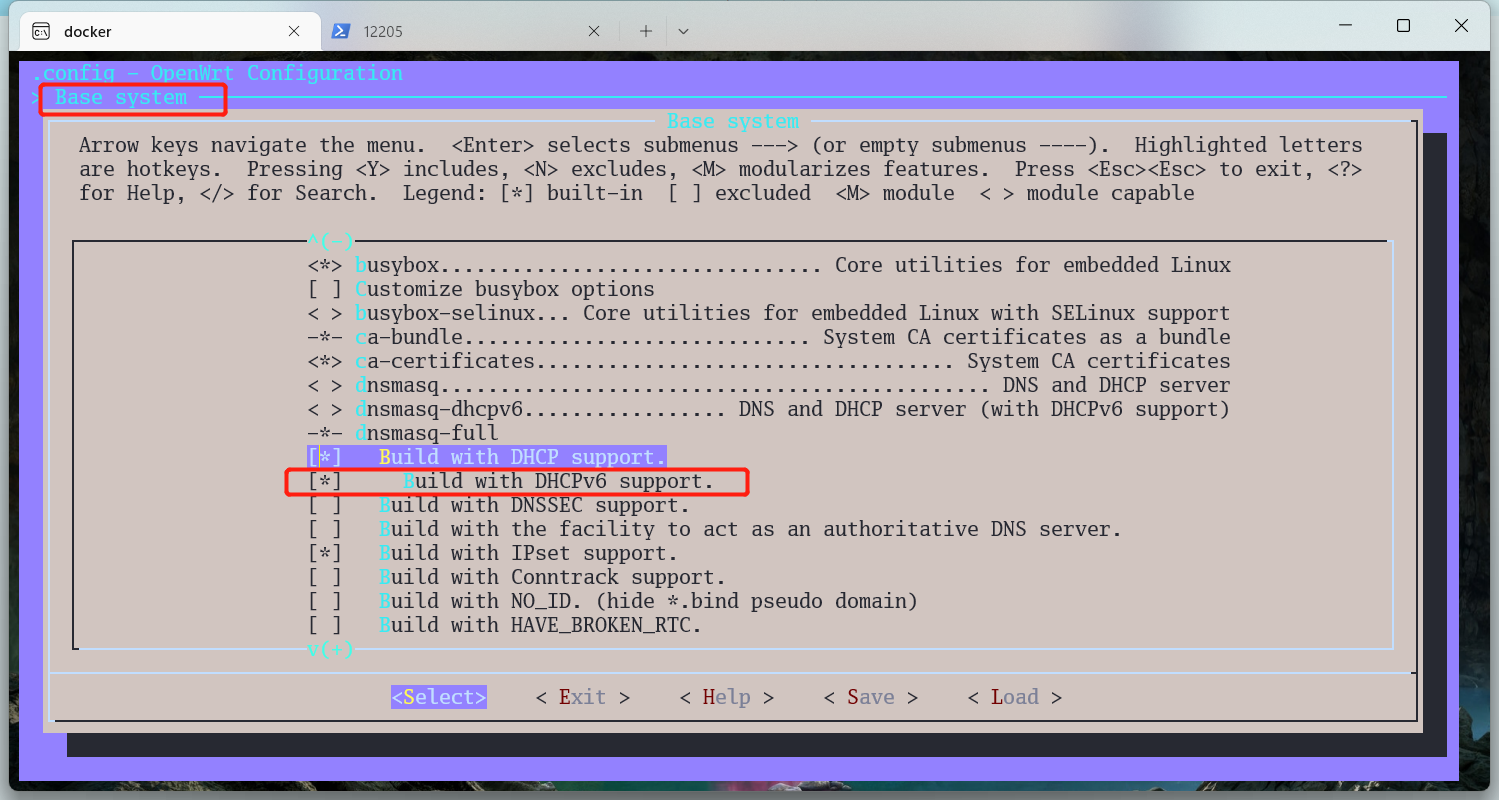Click the Load button
This screenshot has width=1499, height=800.
pos(1014,697)
